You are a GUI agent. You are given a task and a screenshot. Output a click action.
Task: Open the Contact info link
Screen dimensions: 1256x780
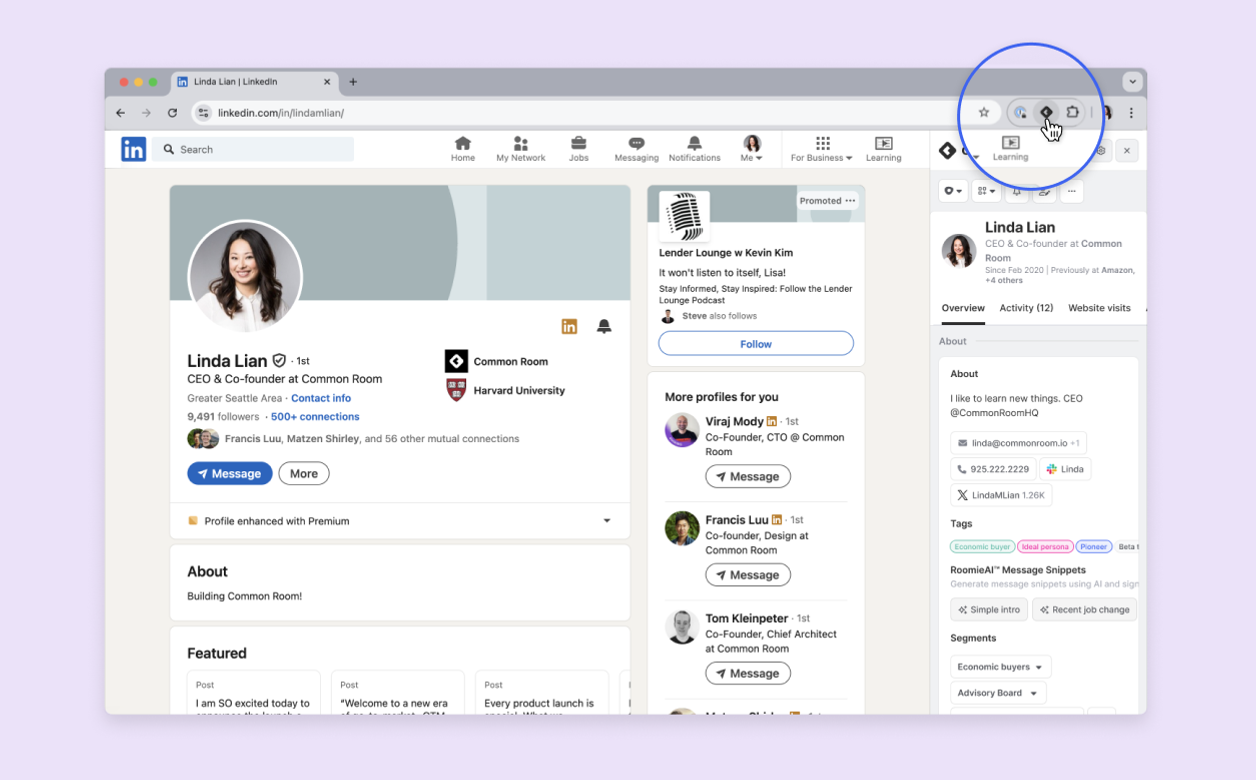(321, 398)
